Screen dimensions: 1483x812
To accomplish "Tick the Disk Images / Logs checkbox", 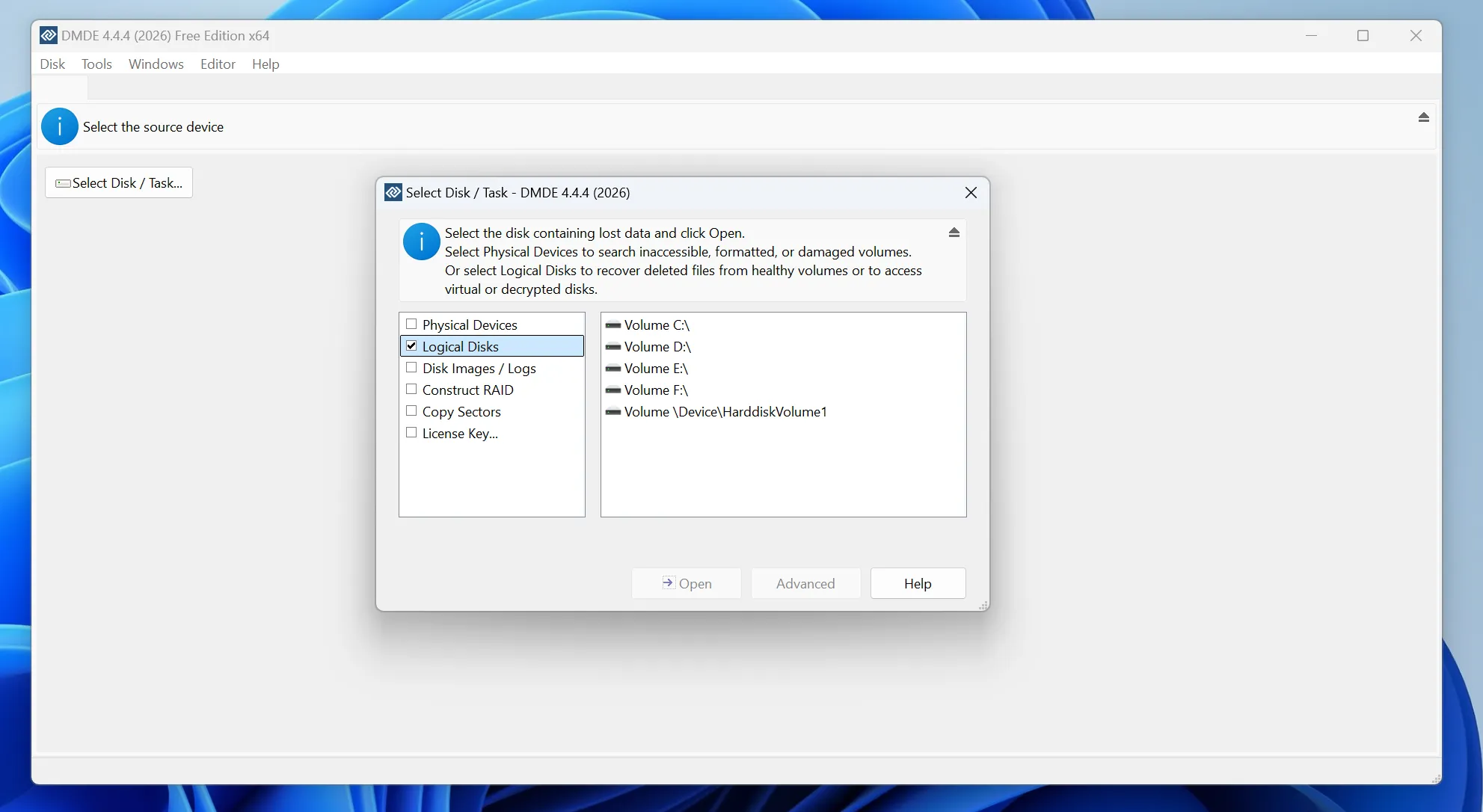I will click(411, 368).
